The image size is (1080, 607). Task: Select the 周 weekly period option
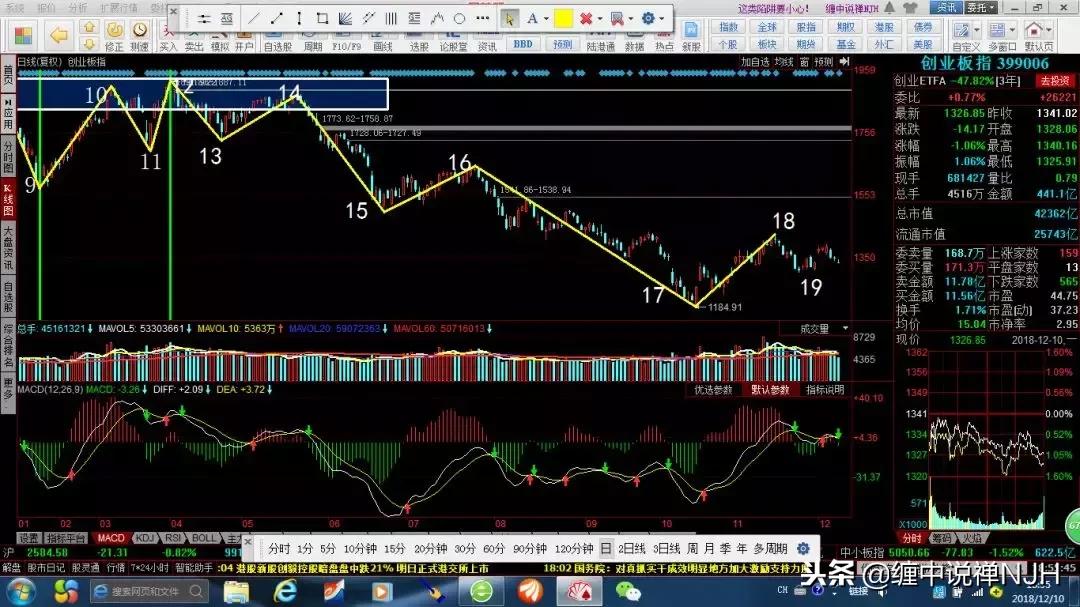[692, 548]
